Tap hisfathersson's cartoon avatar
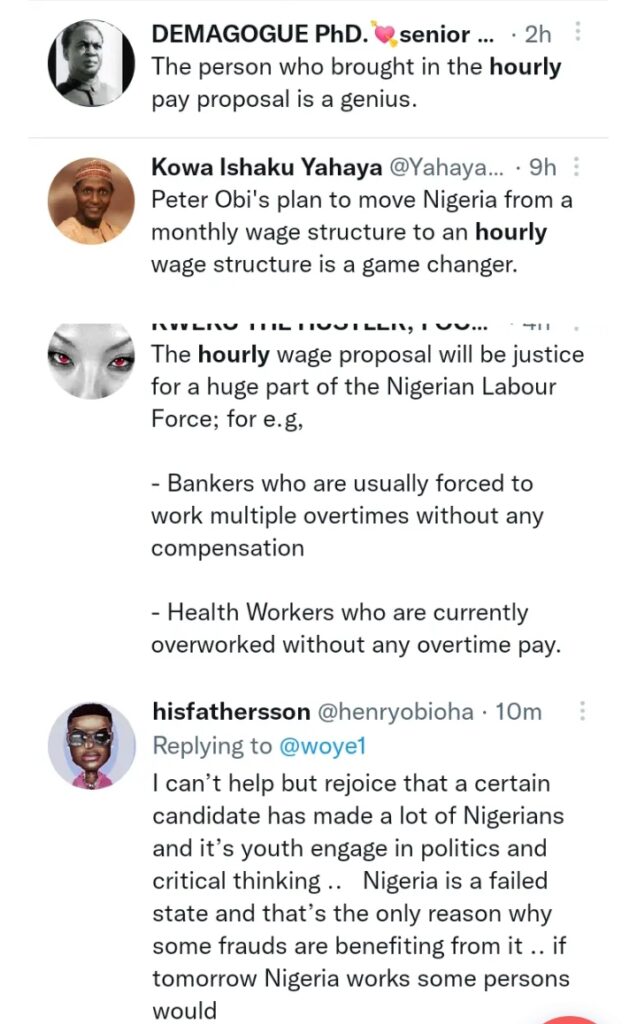Image resolution: width=637 pixels, height=1024 pixels. click(92, 745)
